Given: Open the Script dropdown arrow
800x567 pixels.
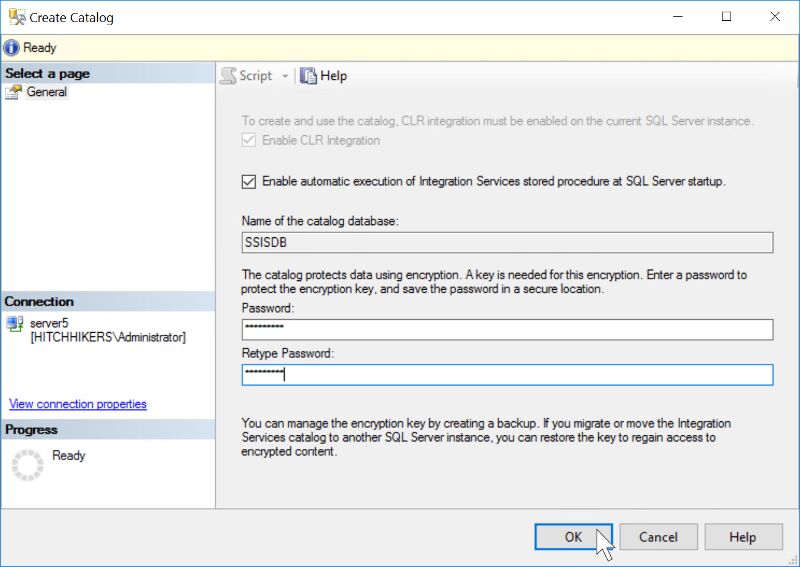Looking at the screenshot, I should tap(285, 77).
